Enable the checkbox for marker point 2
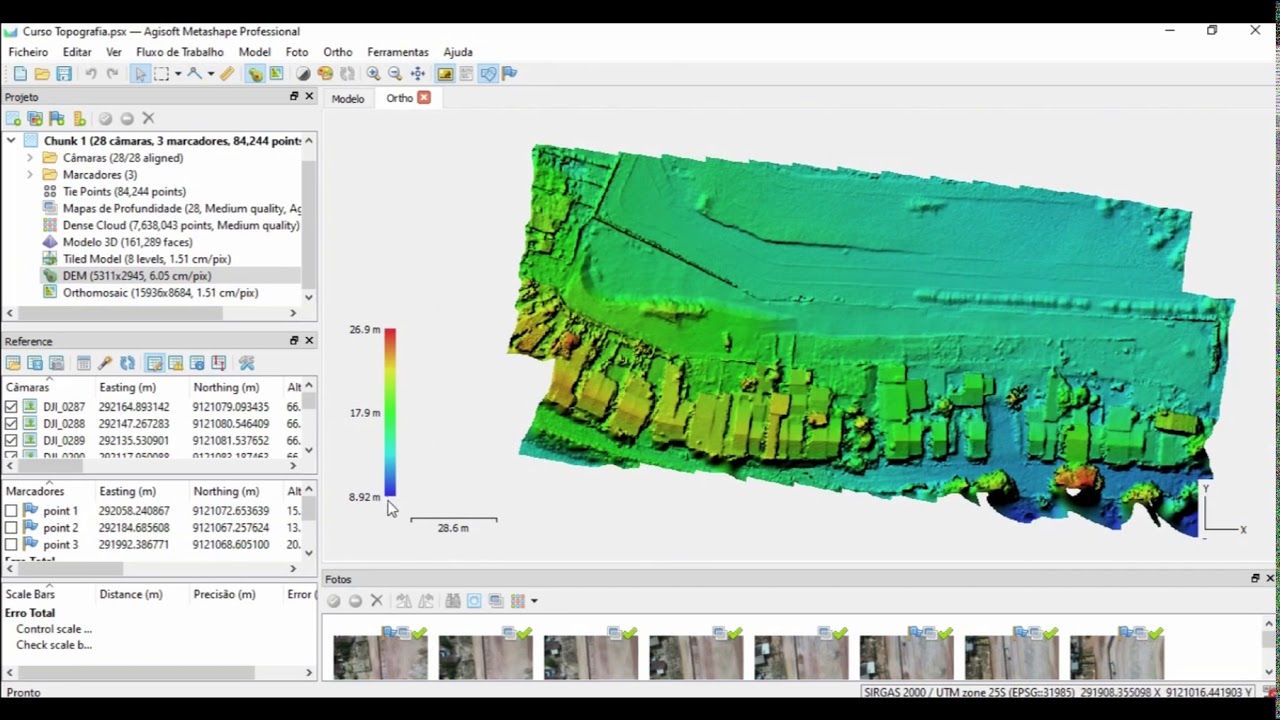 point(11,528)
